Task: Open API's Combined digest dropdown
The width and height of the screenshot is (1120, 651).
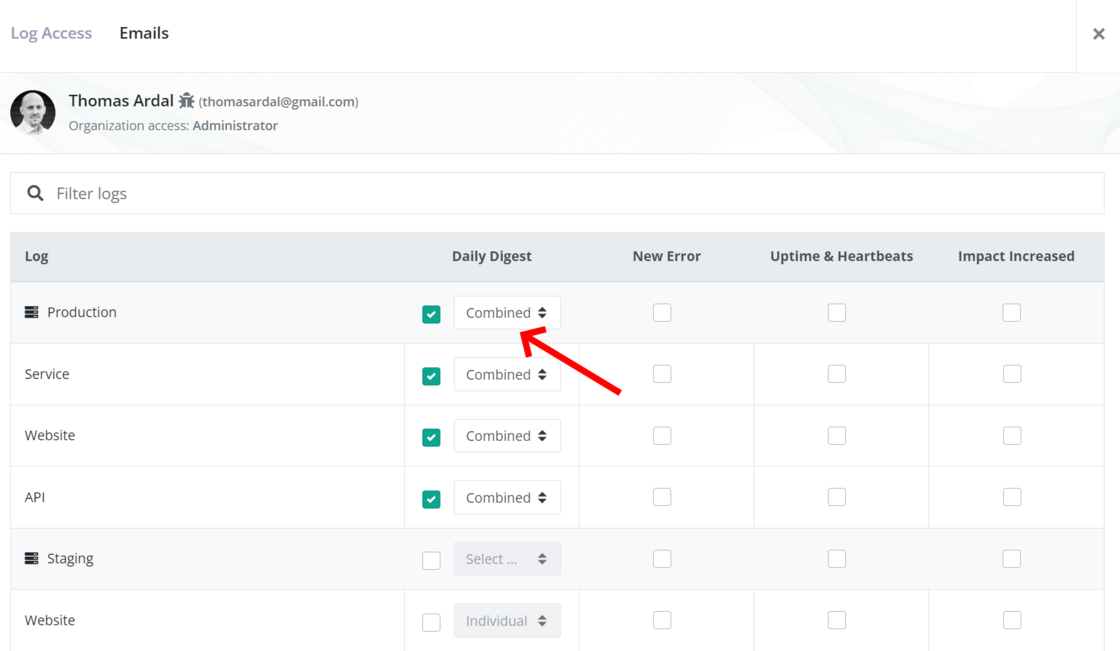Action: [507, 497]
